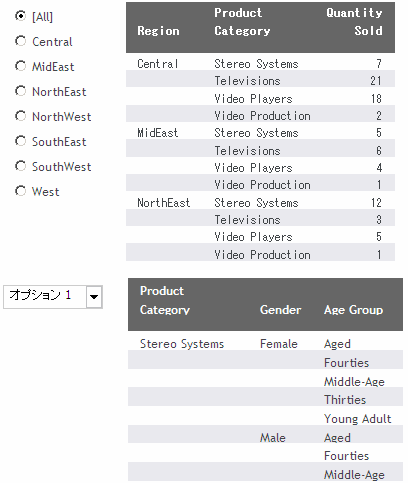Pick the West radio option
The height and width of the screenshot is (483, 408).
tap(20, 191)
